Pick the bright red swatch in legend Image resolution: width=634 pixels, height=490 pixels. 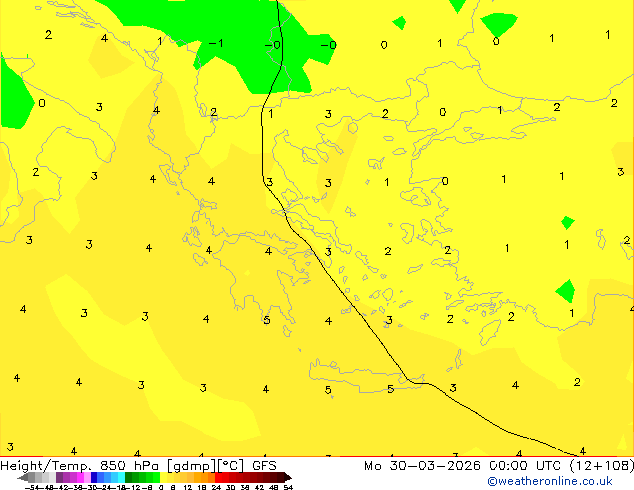pos(218,477)
